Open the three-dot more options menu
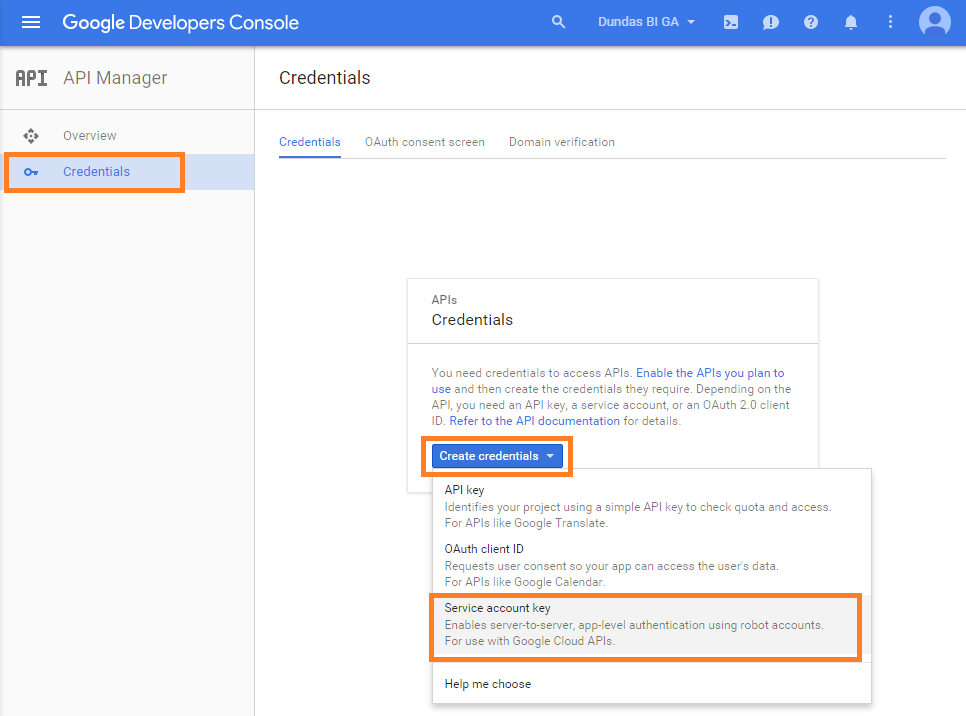966x716 pixels. pos(891,22)
